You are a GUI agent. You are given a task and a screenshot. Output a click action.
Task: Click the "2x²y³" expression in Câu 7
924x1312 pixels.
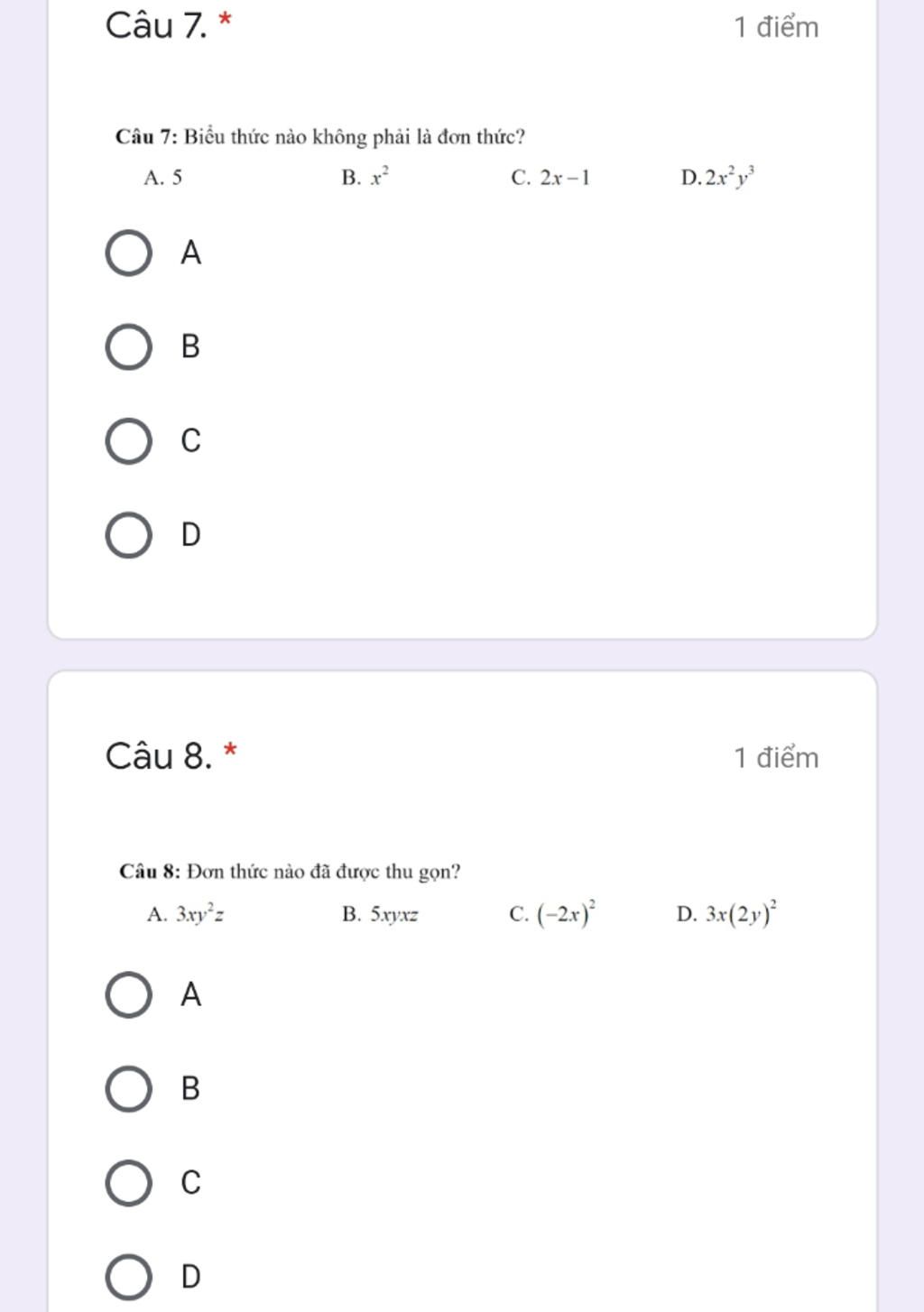pyautogui.click(x=730, y=177)
